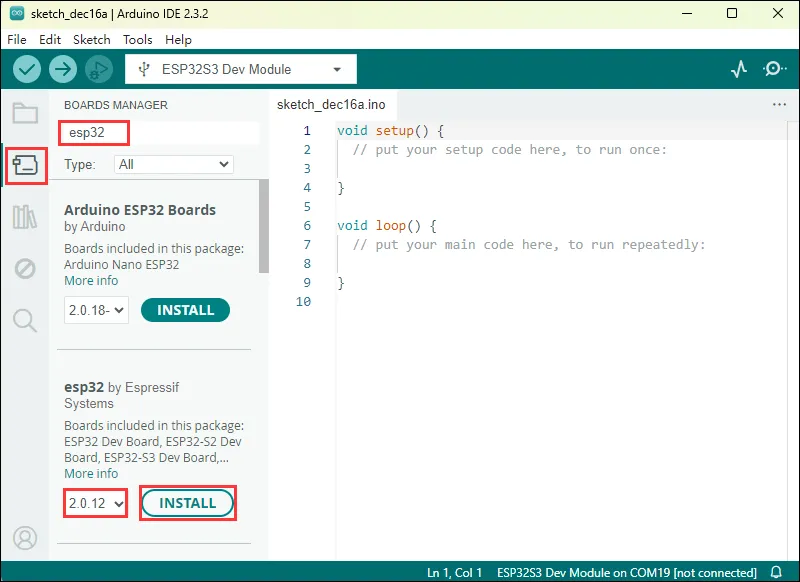Open the Serial Plotter
The image size is (800, 582).
click(739, 69)
